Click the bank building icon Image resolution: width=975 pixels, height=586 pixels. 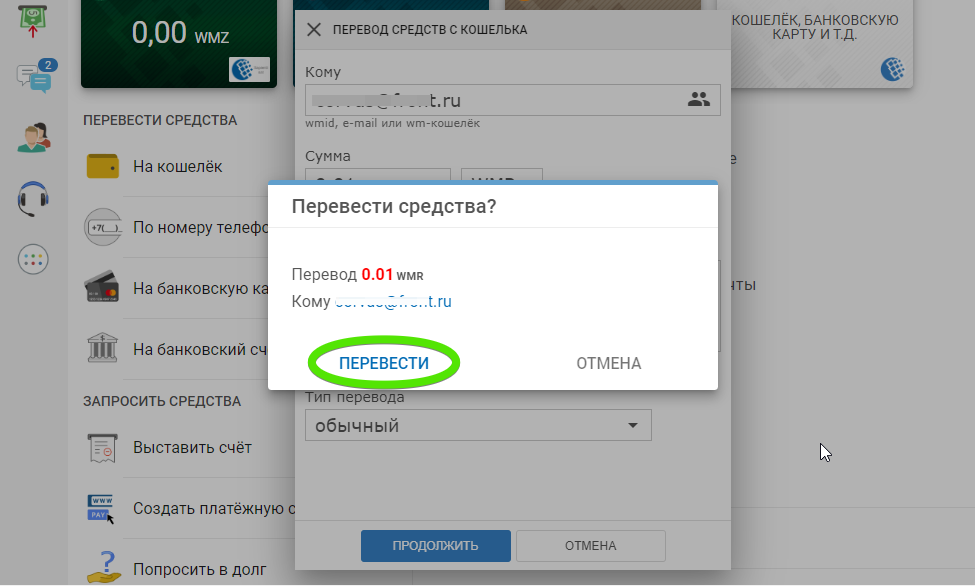click(x=102, y=348)
